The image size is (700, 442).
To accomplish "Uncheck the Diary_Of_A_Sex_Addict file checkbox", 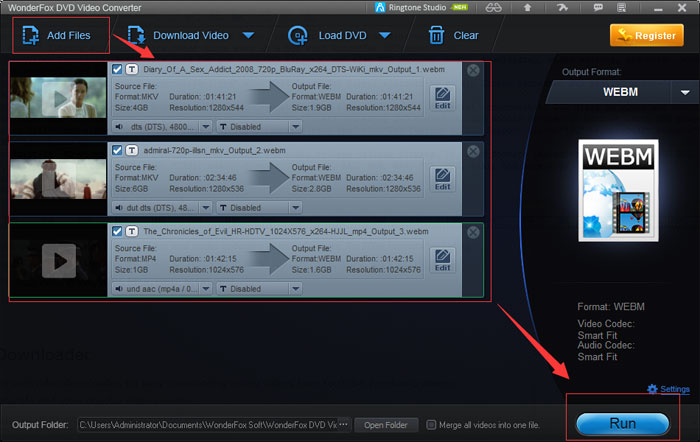I will 117,69.
